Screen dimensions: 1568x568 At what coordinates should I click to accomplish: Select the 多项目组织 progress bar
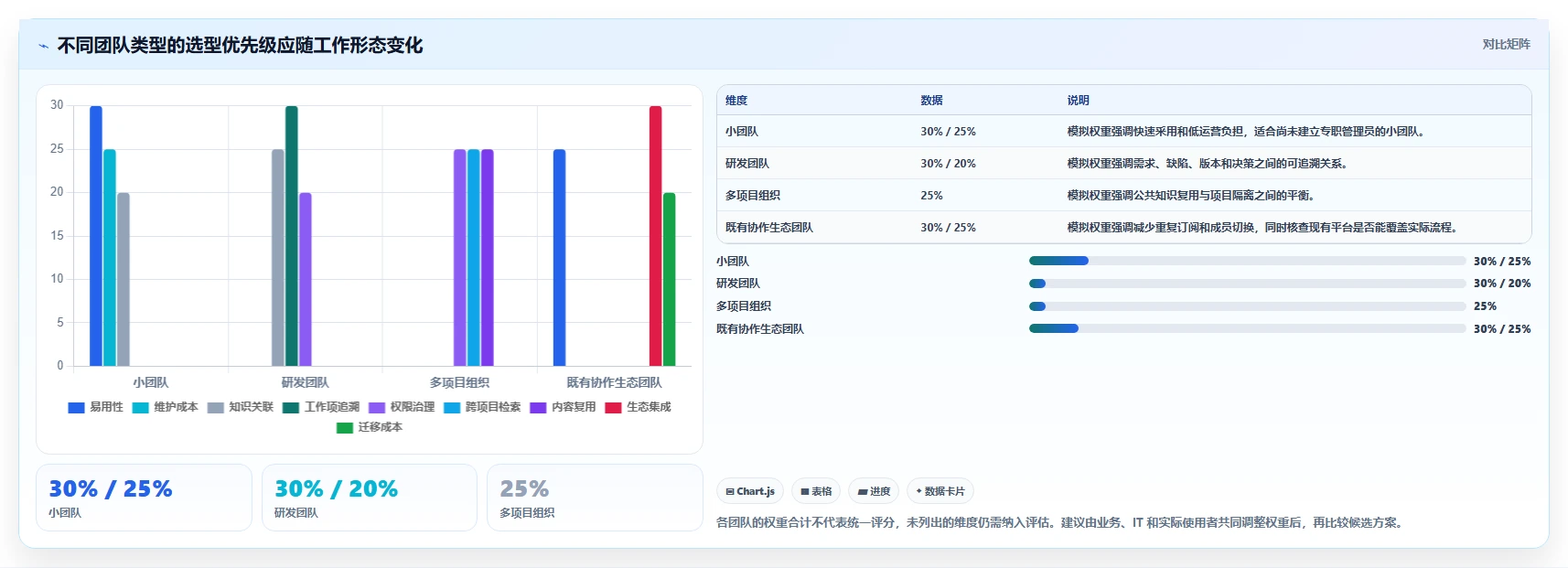click(x=1247, y=306)
